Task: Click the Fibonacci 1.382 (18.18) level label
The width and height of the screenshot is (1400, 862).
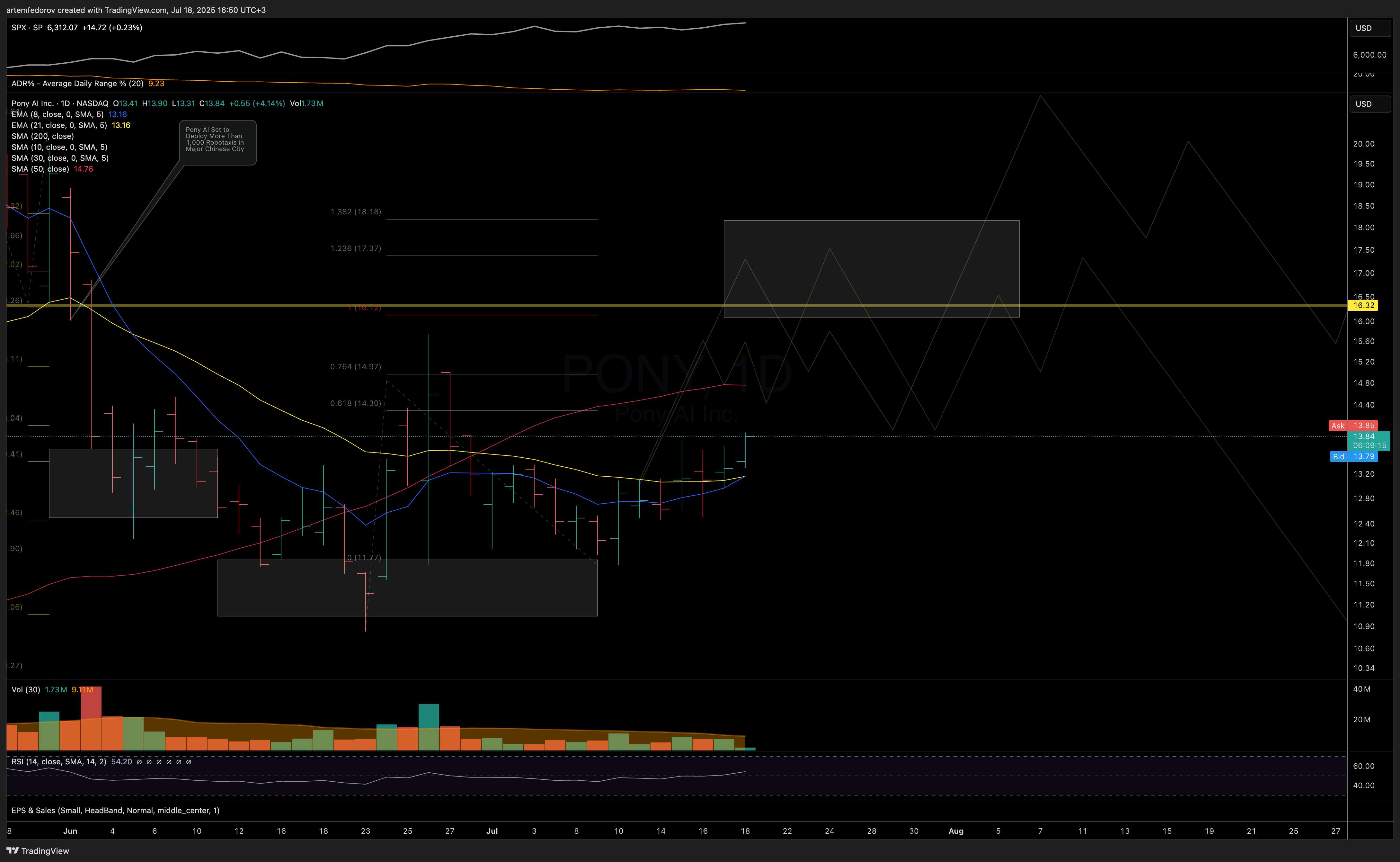Action: (356, 211)
